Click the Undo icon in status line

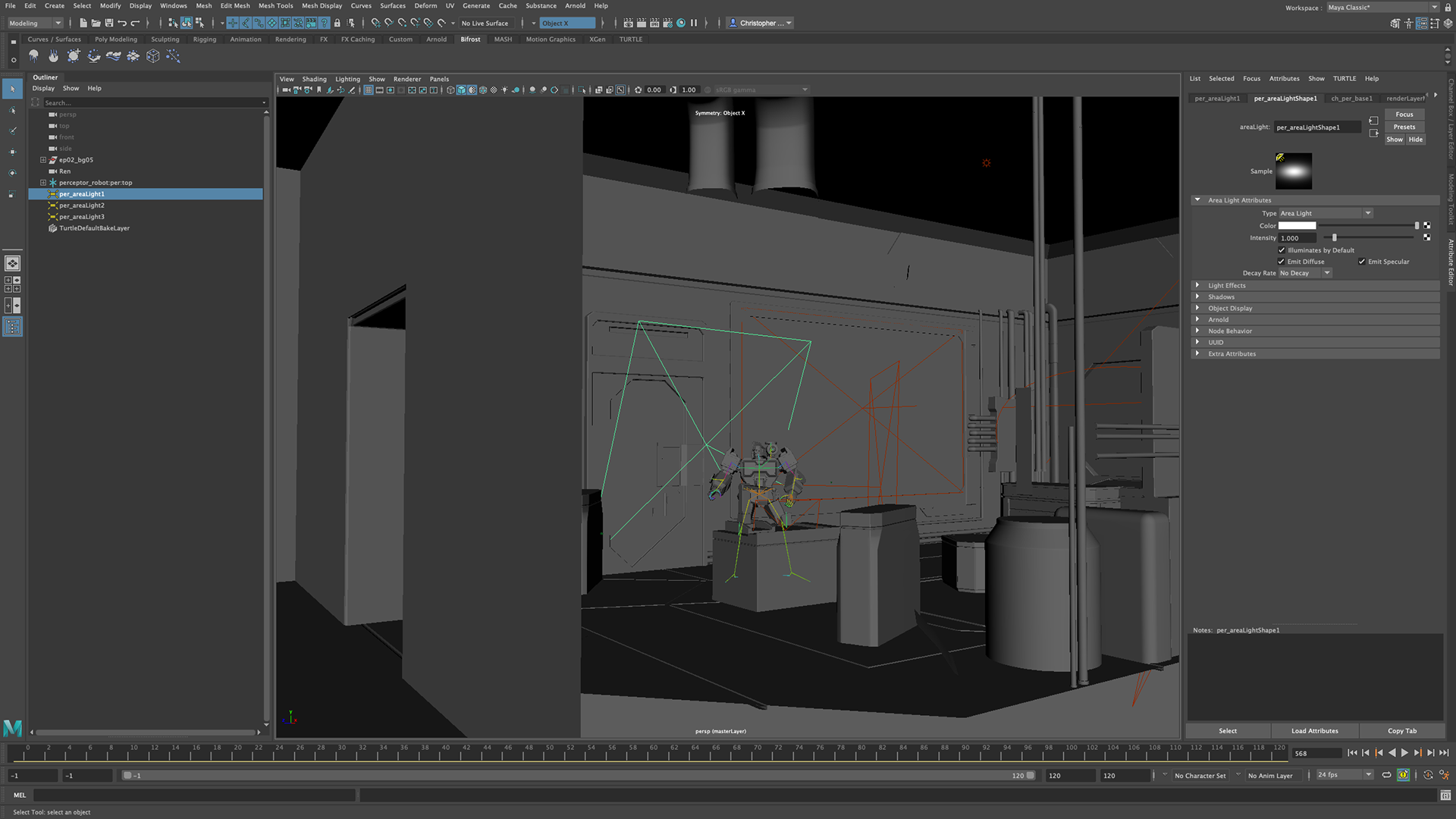[122, 23]
